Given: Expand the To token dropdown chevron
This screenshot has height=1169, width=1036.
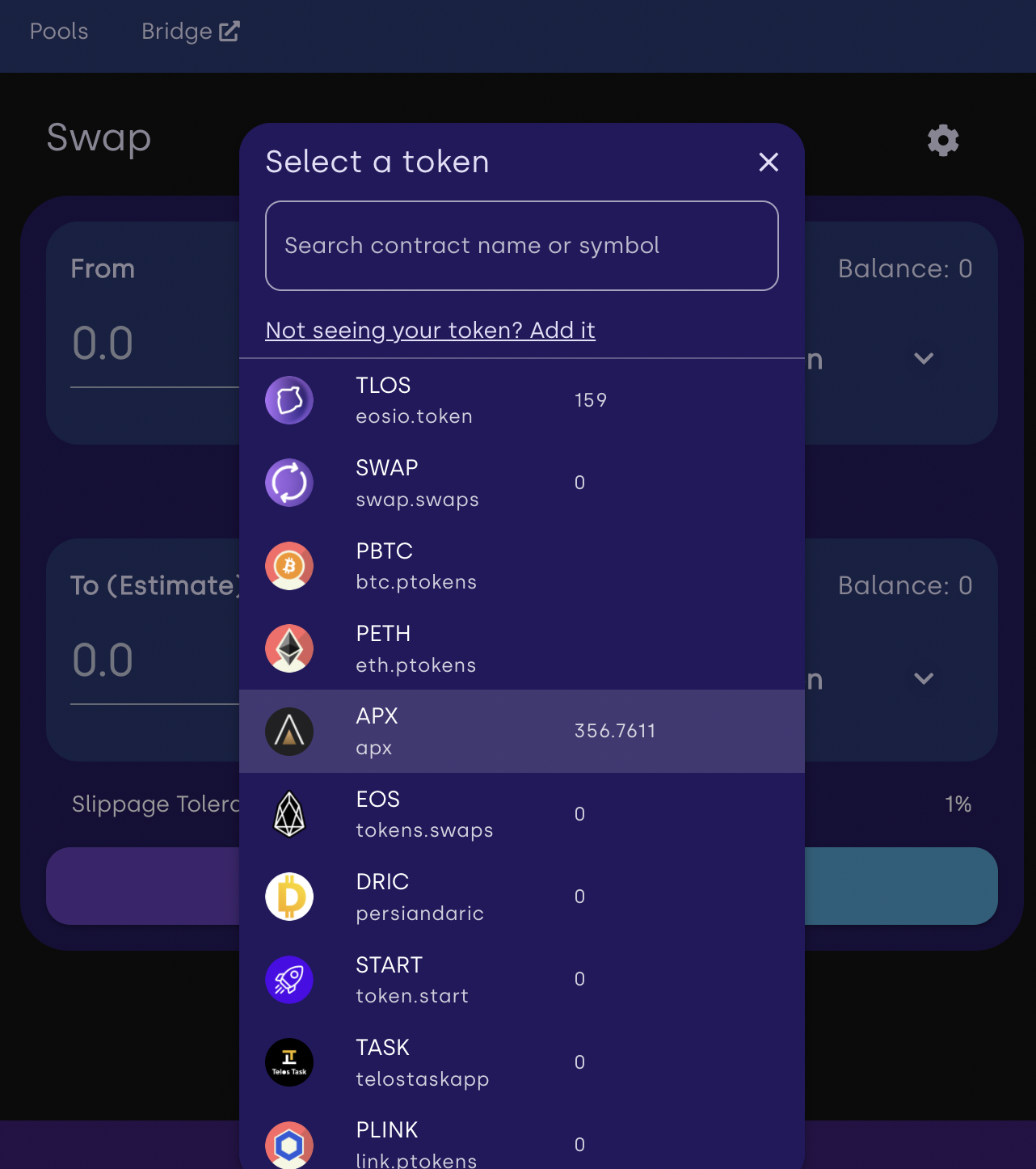Looking at the screenshot, I should 924,678.
